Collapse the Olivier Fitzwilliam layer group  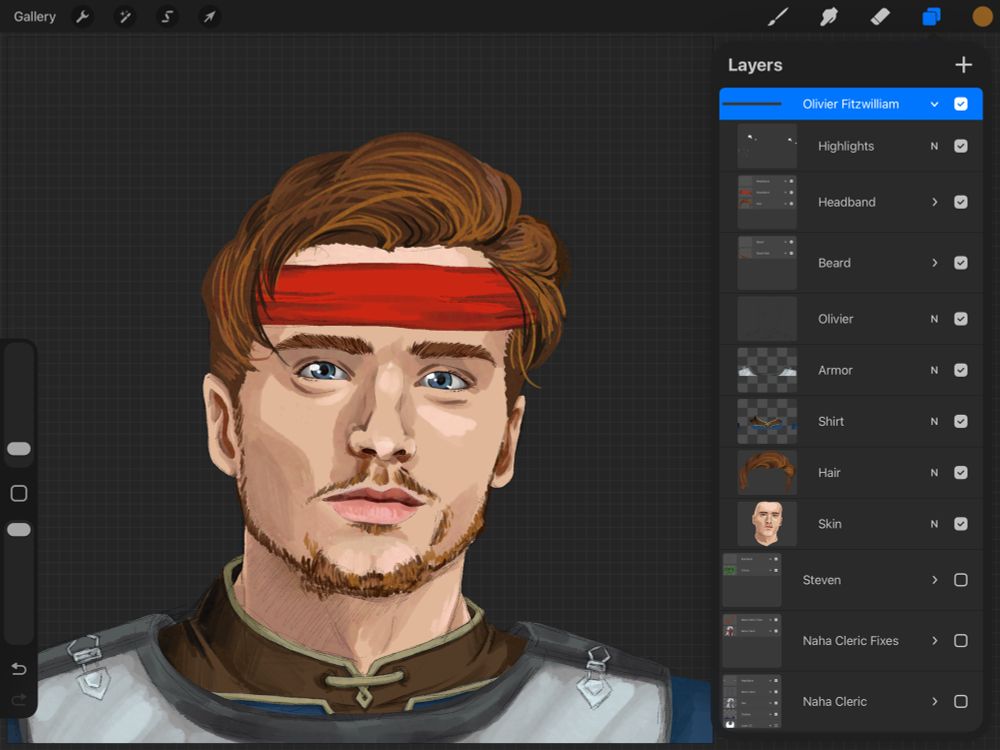935,103
